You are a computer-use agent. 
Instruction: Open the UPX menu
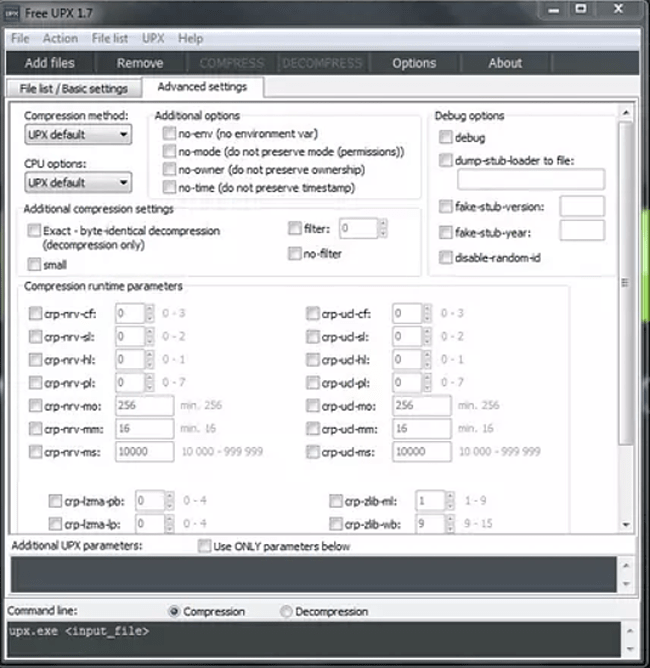coord(153,38)
